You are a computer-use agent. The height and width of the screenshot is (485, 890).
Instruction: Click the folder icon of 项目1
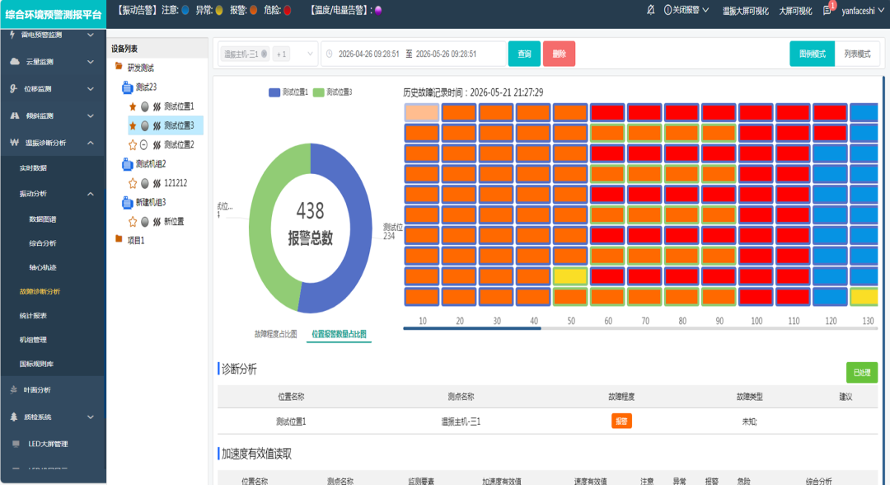coord(119,240)
